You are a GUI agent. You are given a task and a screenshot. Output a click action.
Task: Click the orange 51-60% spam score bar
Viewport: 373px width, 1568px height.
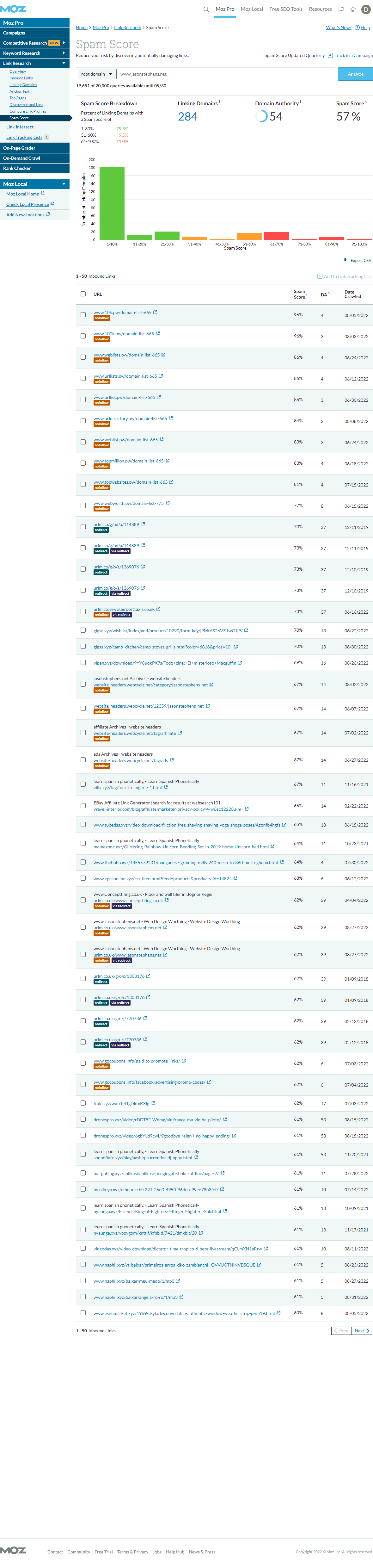click(249, 237)
